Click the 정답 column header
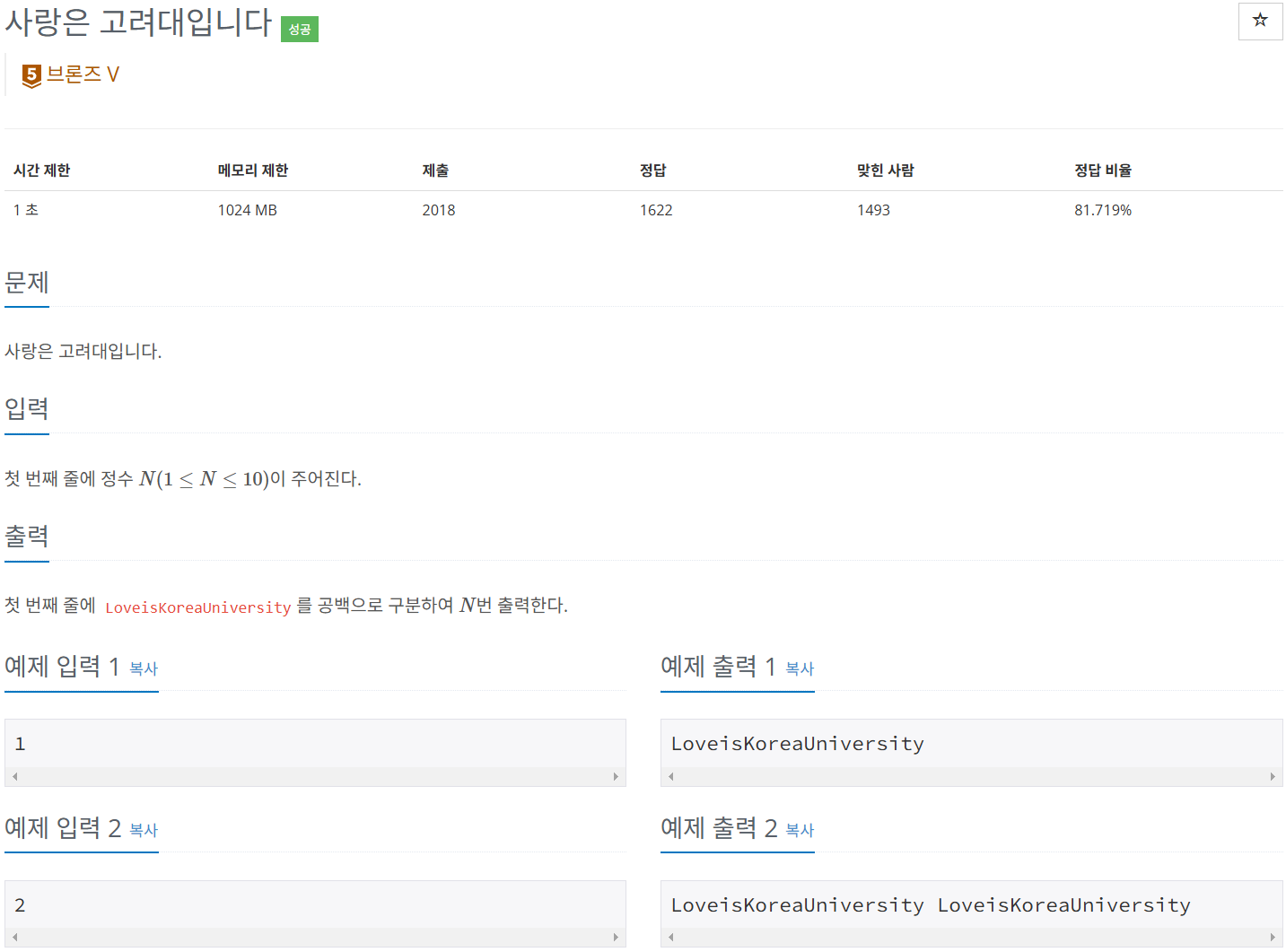 tap(652, 170)
